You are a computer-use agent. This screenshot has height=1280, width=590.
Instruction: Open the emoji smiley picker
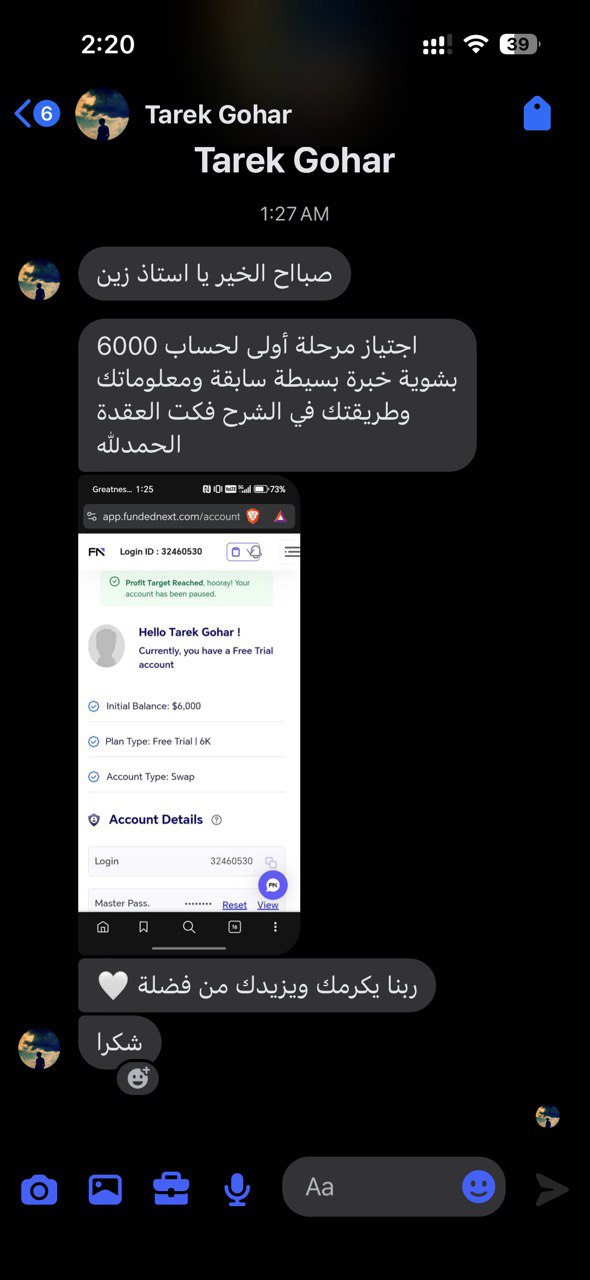coord(479,1187)
